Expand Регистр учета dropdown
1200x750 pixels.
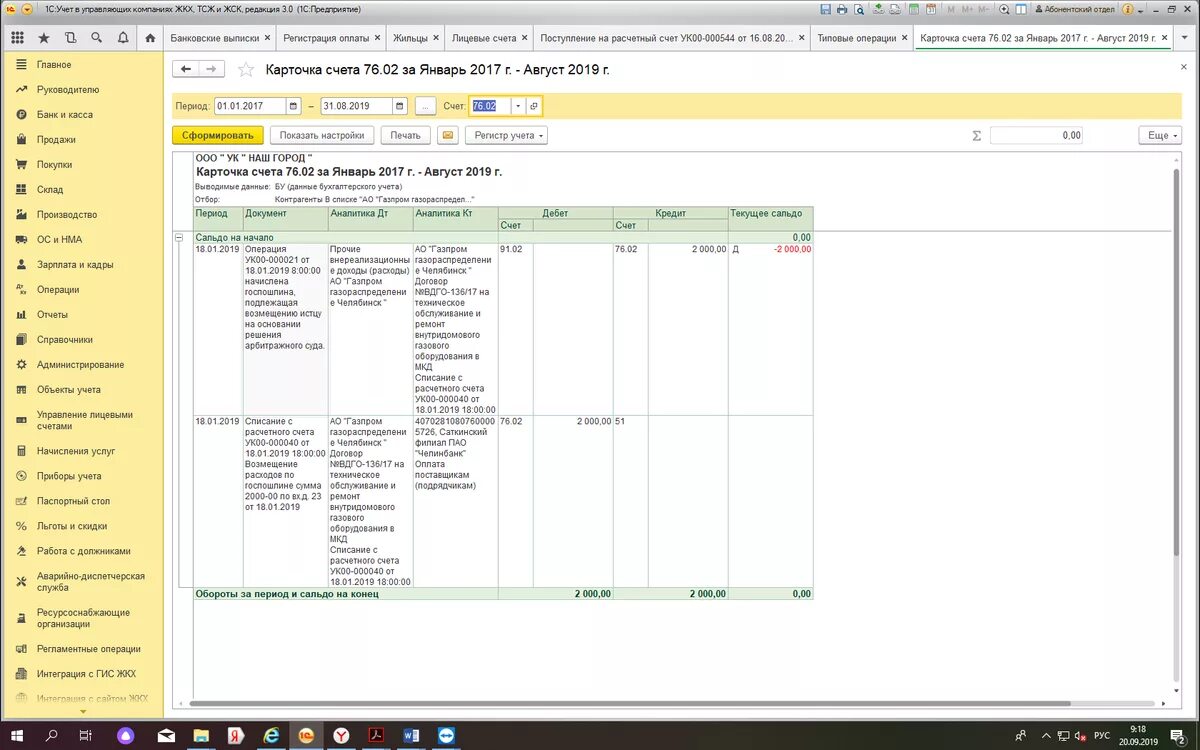click(506, 135)
